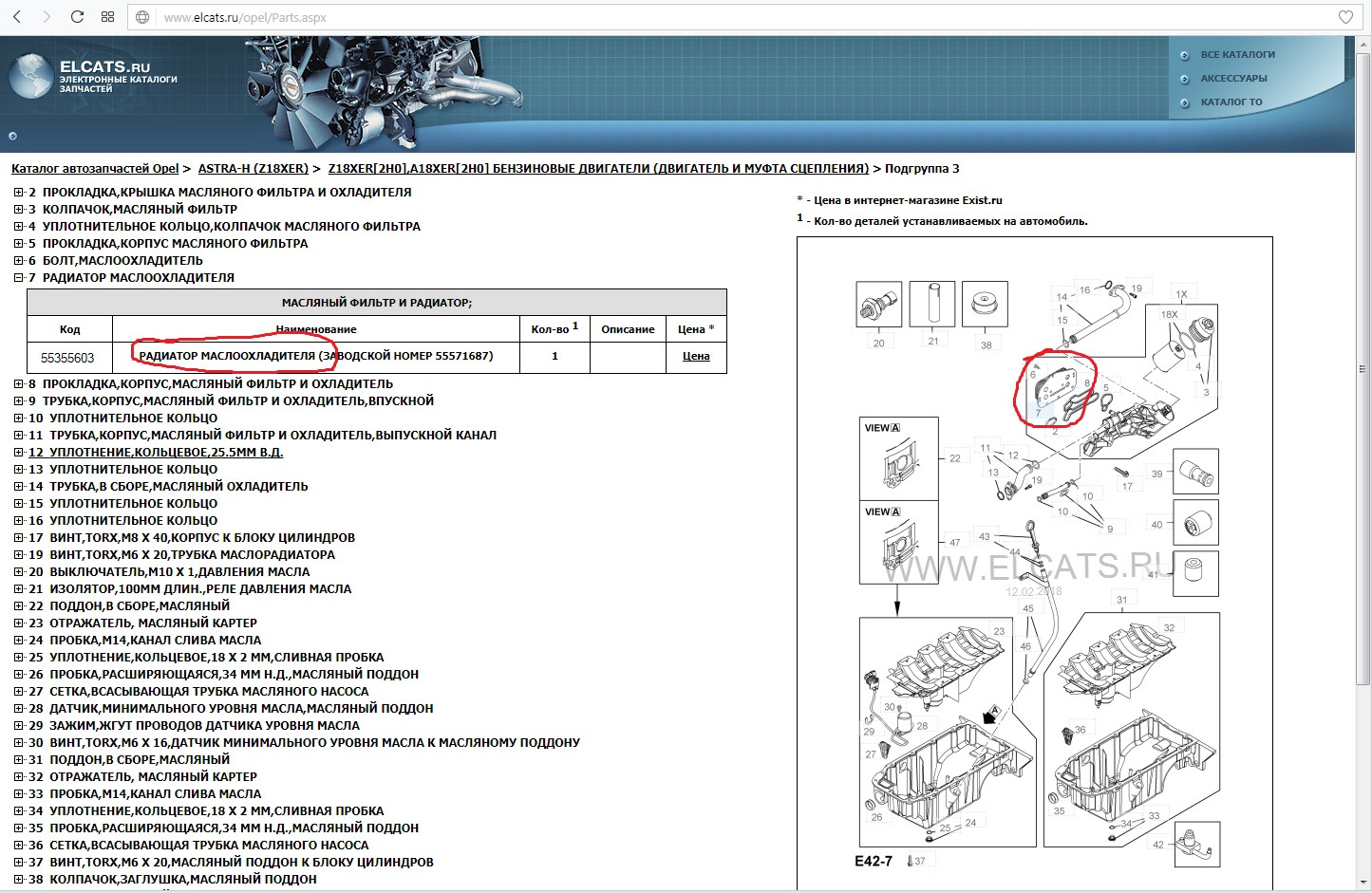1372x893 pixels.
Task: Open АКСЕССУАРЫ menu item
Action: [x=1233, y=79]
